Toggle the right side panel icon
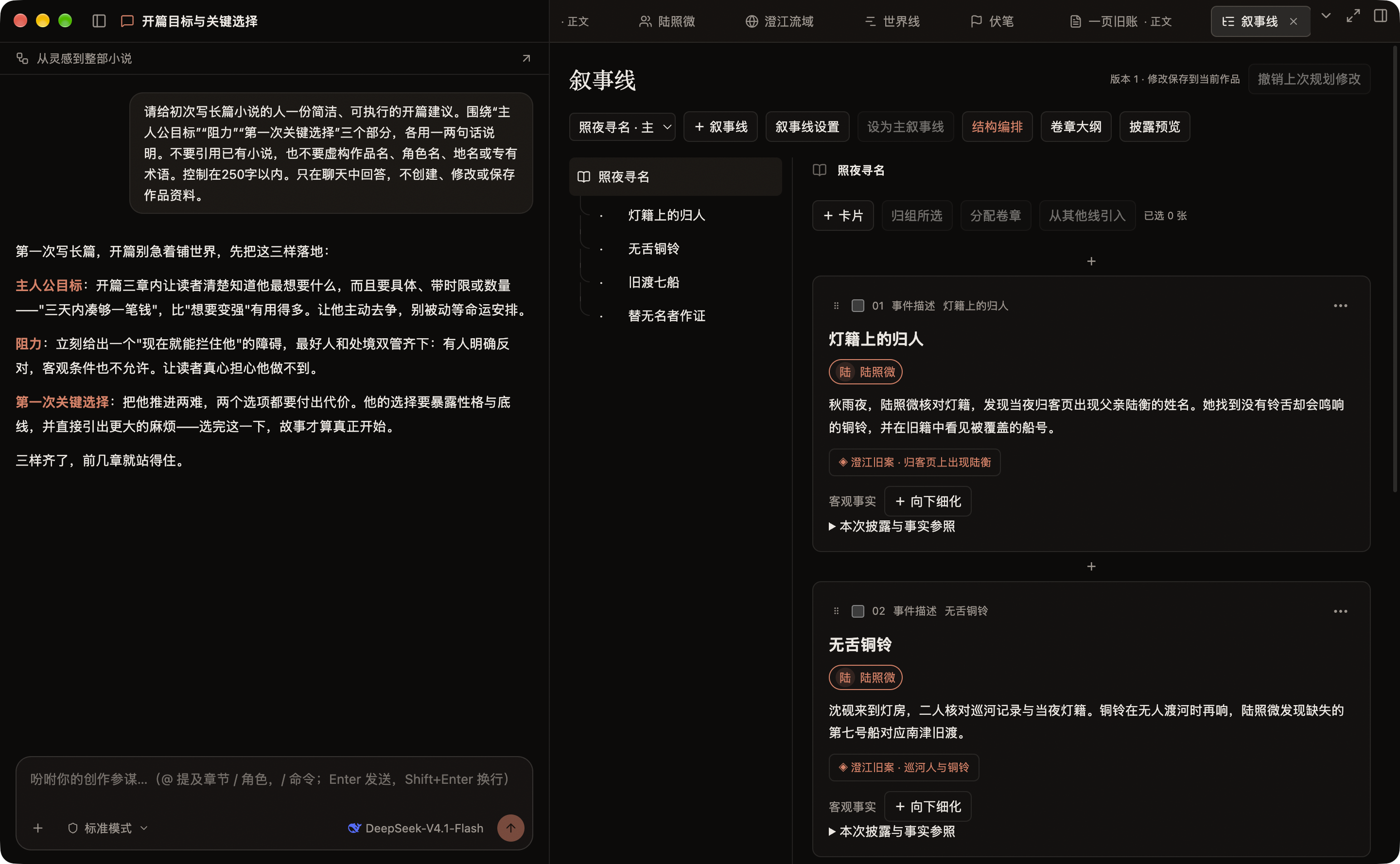 pyautogui.click(x=1381, y=16)
